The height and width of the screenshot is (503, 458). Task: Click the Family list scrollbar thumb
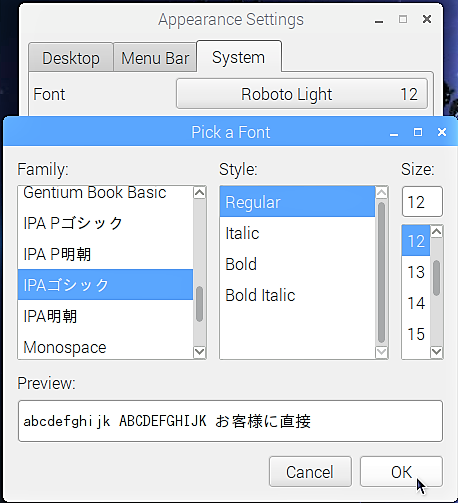coord(200,304)
